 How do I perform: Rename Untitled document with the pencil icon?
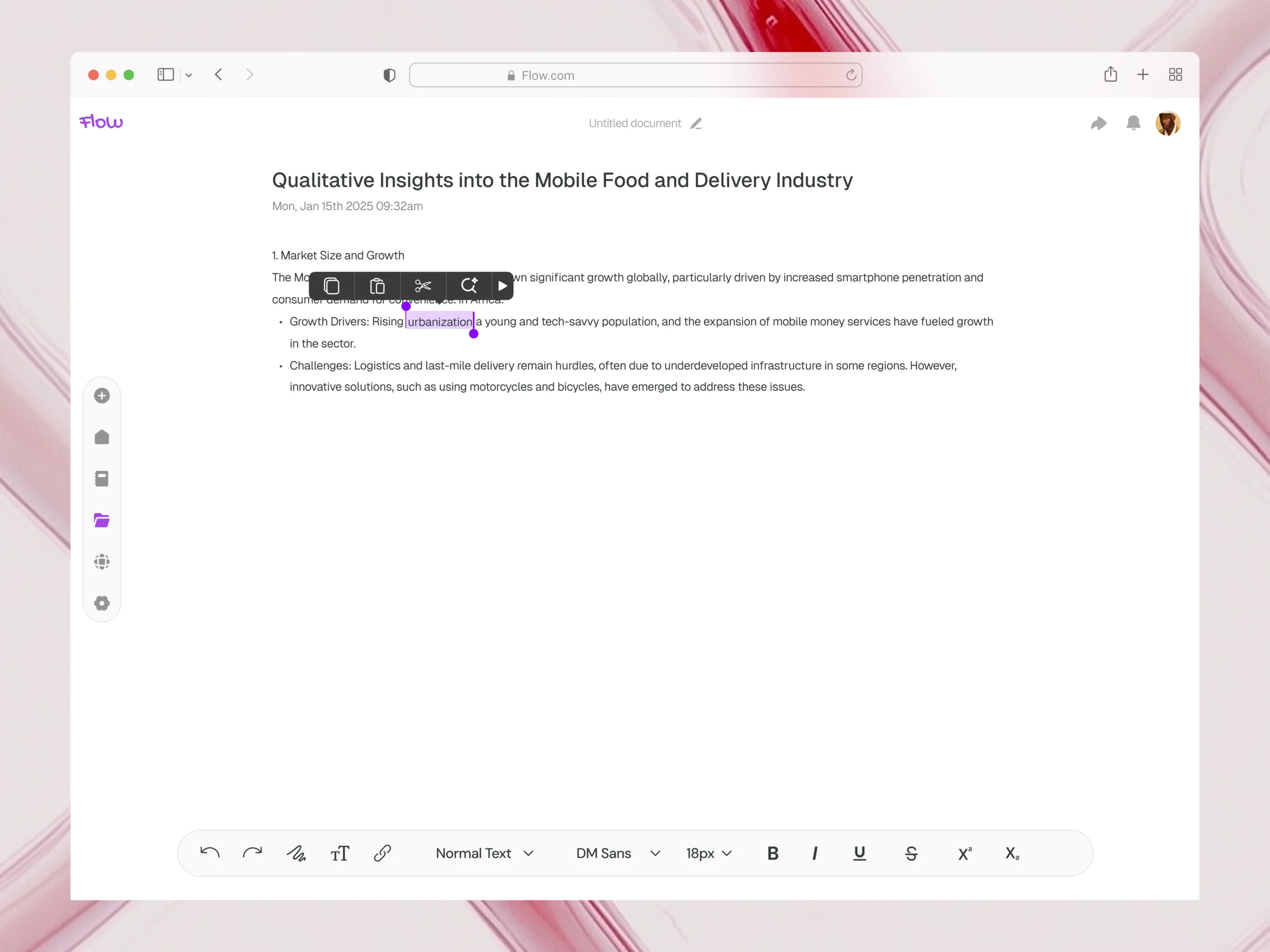pos(696,123)
